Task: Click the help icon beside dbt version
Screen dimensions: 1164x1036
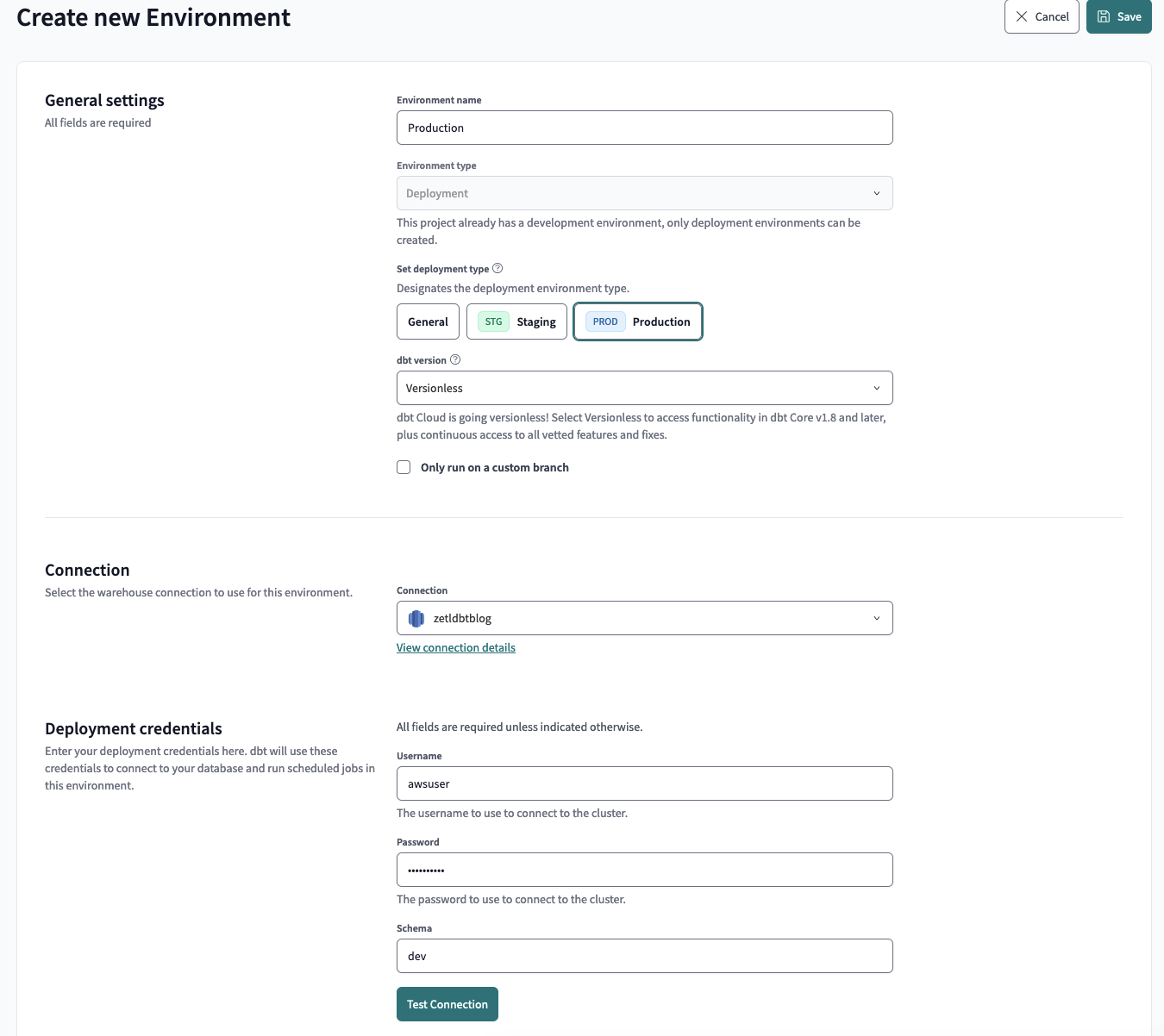Action: [x=455, y=360]
